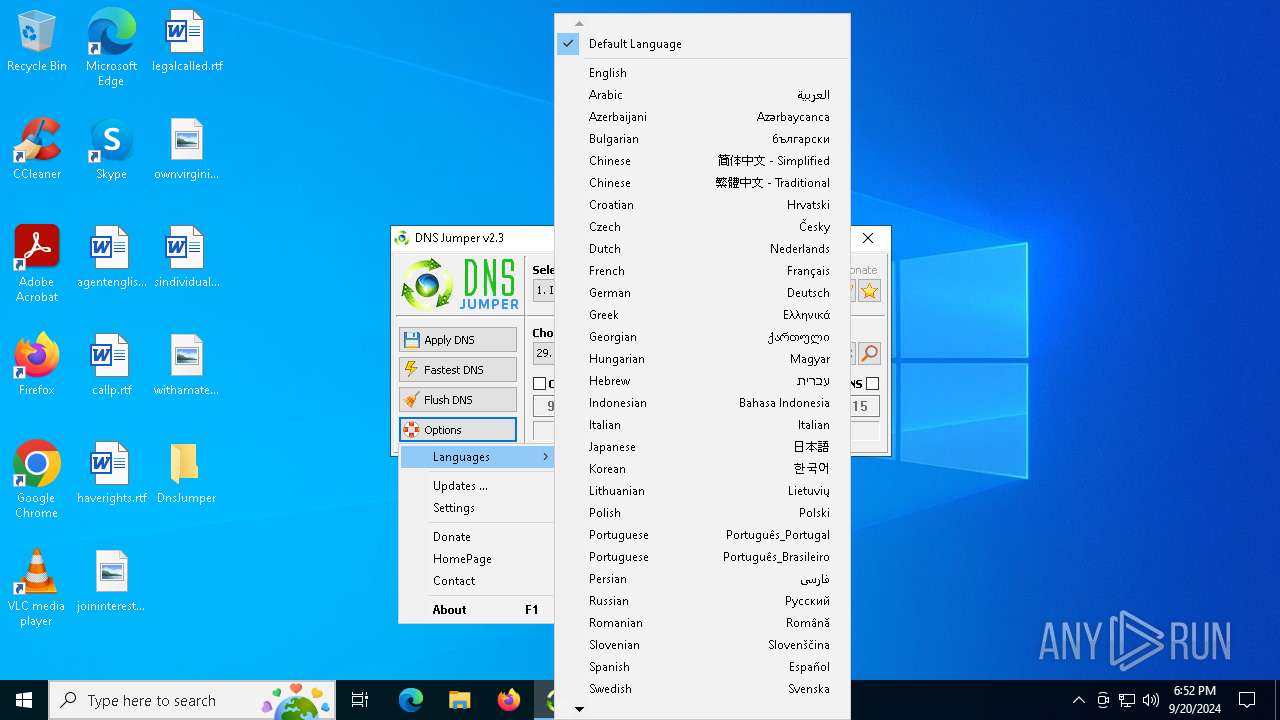
Task: Select Croatian Hrvatski
Action: pyautogui.click(x=702, y=205)
